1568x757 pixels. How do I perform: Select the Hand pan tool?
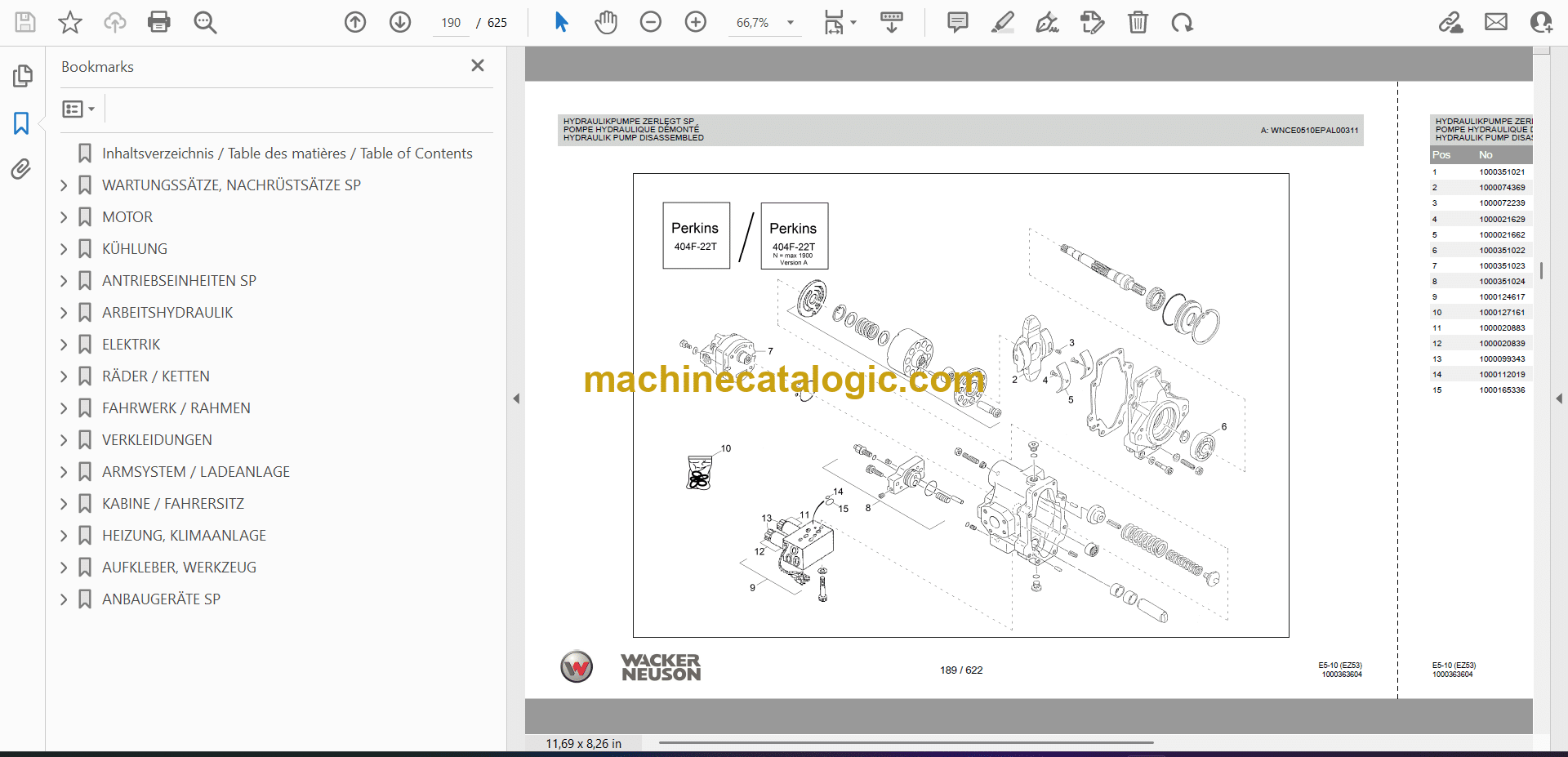click(605, 22)
